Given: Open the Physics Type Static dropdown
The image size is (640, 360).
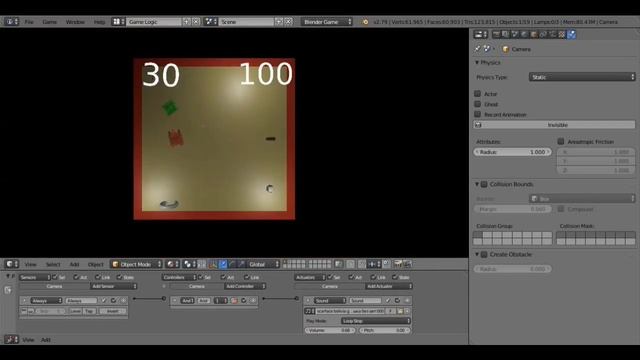Looking at the screenshot, I should tap(582, 77).
